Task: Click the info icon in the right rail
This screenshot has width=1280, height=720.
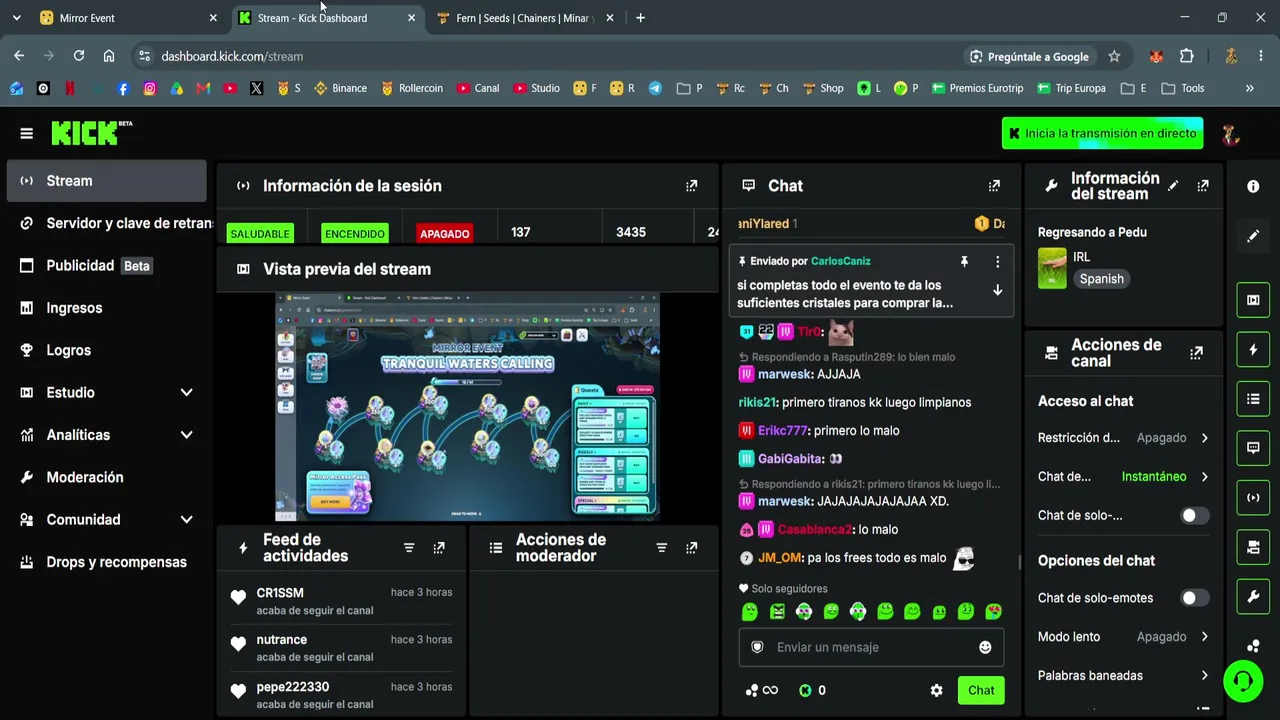Action: click(x=1253, y=187)
